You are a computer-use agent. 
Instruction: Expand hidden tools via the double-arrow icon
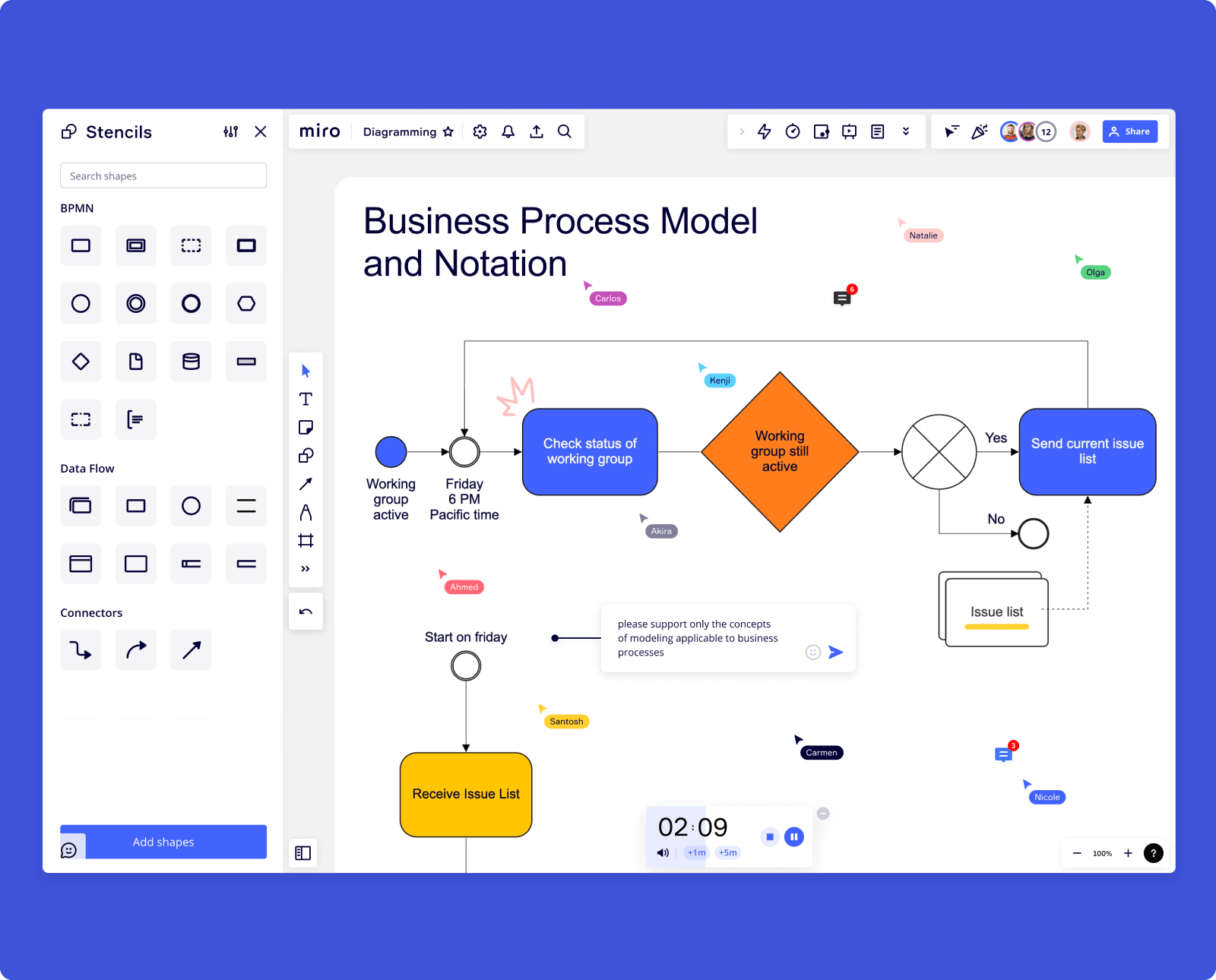pos(306,567)
